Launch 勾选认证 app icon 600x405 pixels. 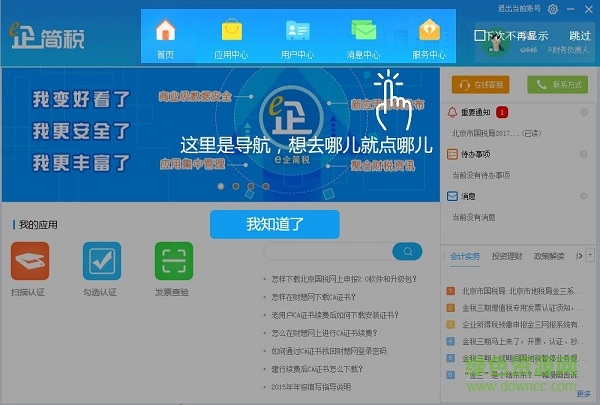(102, 261)
